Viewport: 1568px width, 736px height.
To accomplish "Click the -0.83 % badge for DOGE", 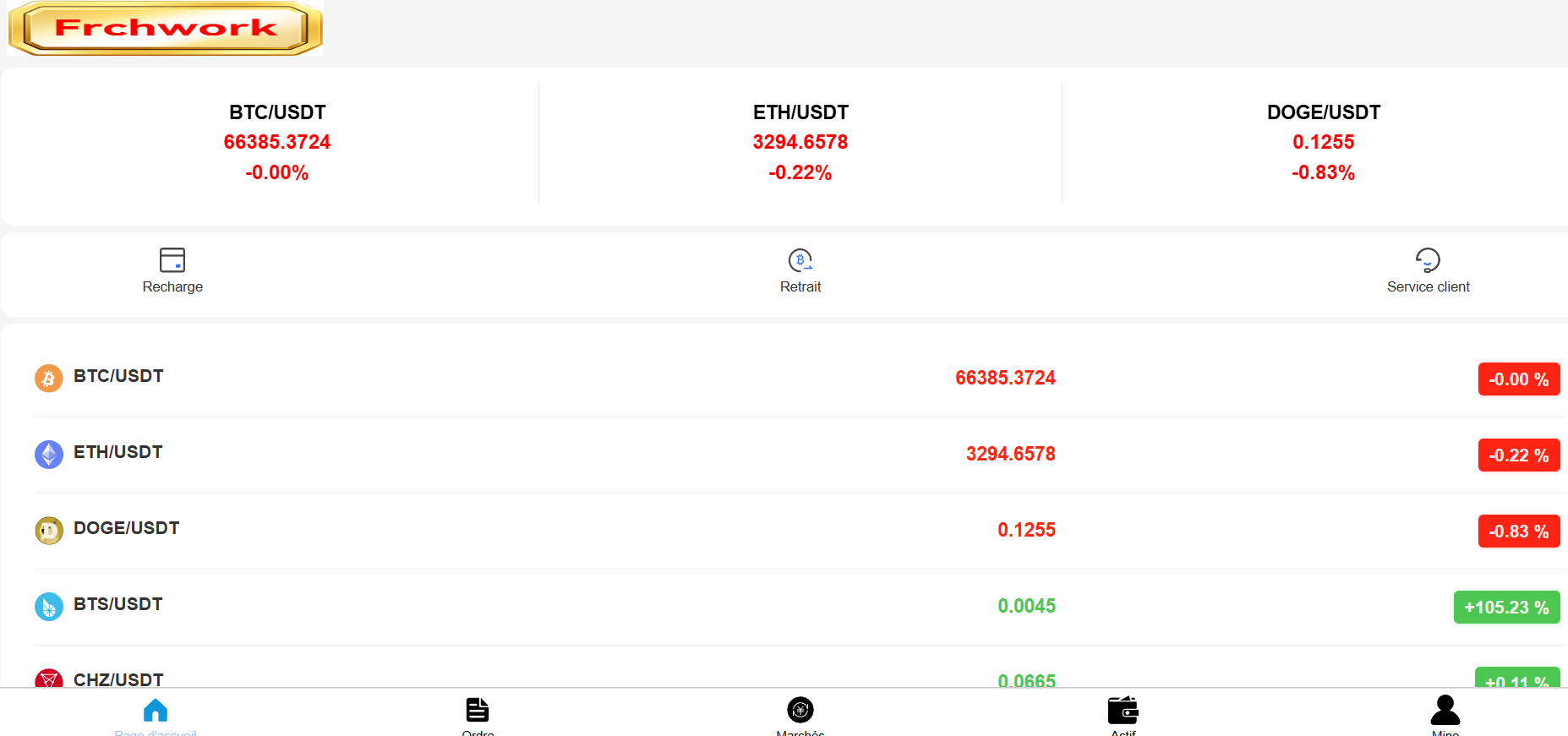I will 1519,532.
